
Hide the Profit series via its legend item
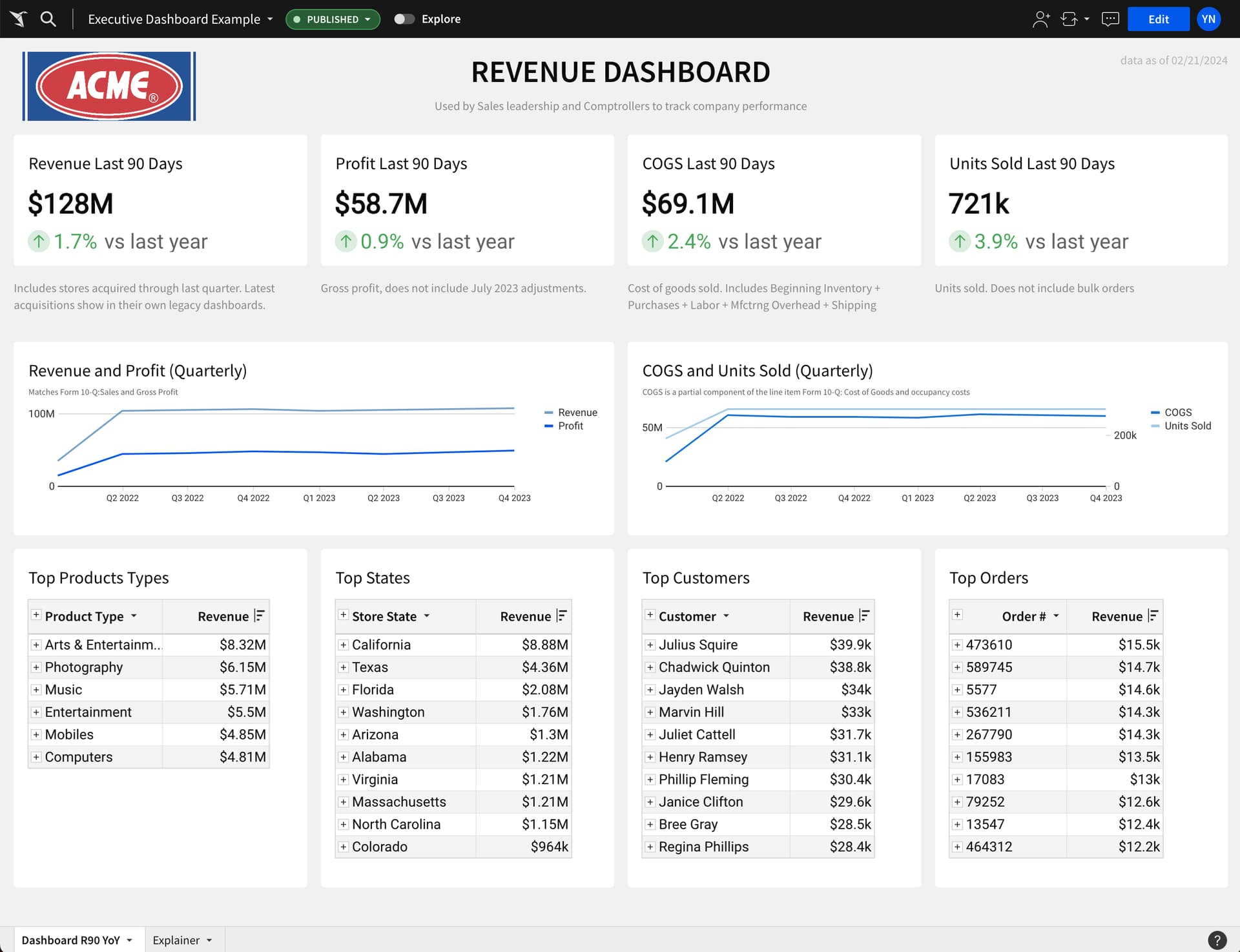pyautogui.click(x=570, y=426)
